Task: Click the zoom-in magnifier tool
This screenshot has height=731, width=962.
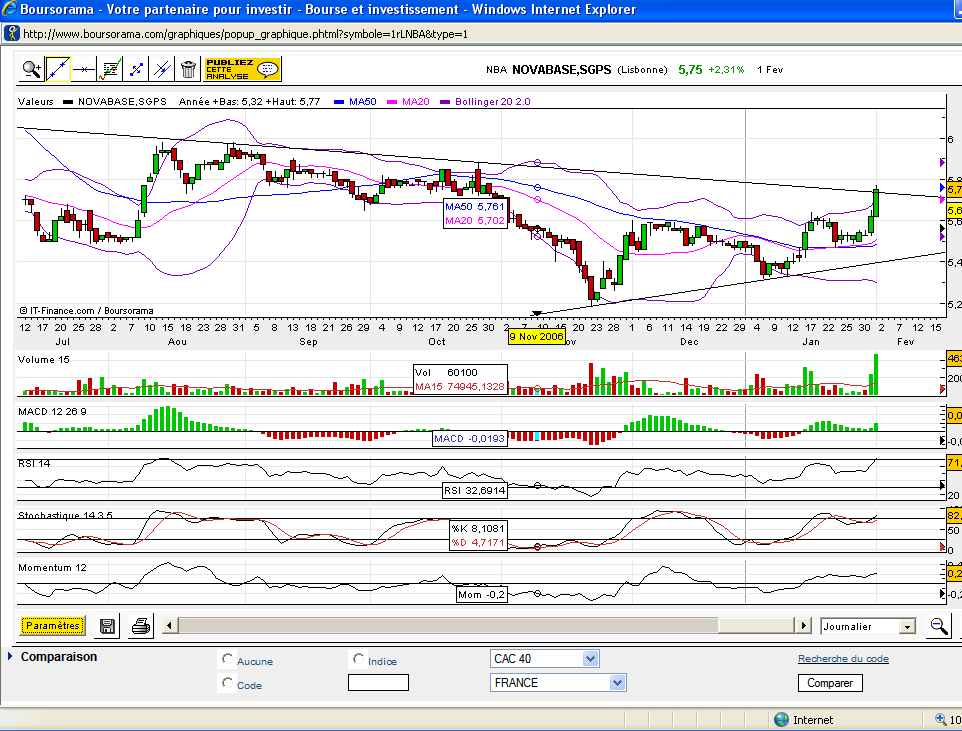Action: click(x=32, y=69)
